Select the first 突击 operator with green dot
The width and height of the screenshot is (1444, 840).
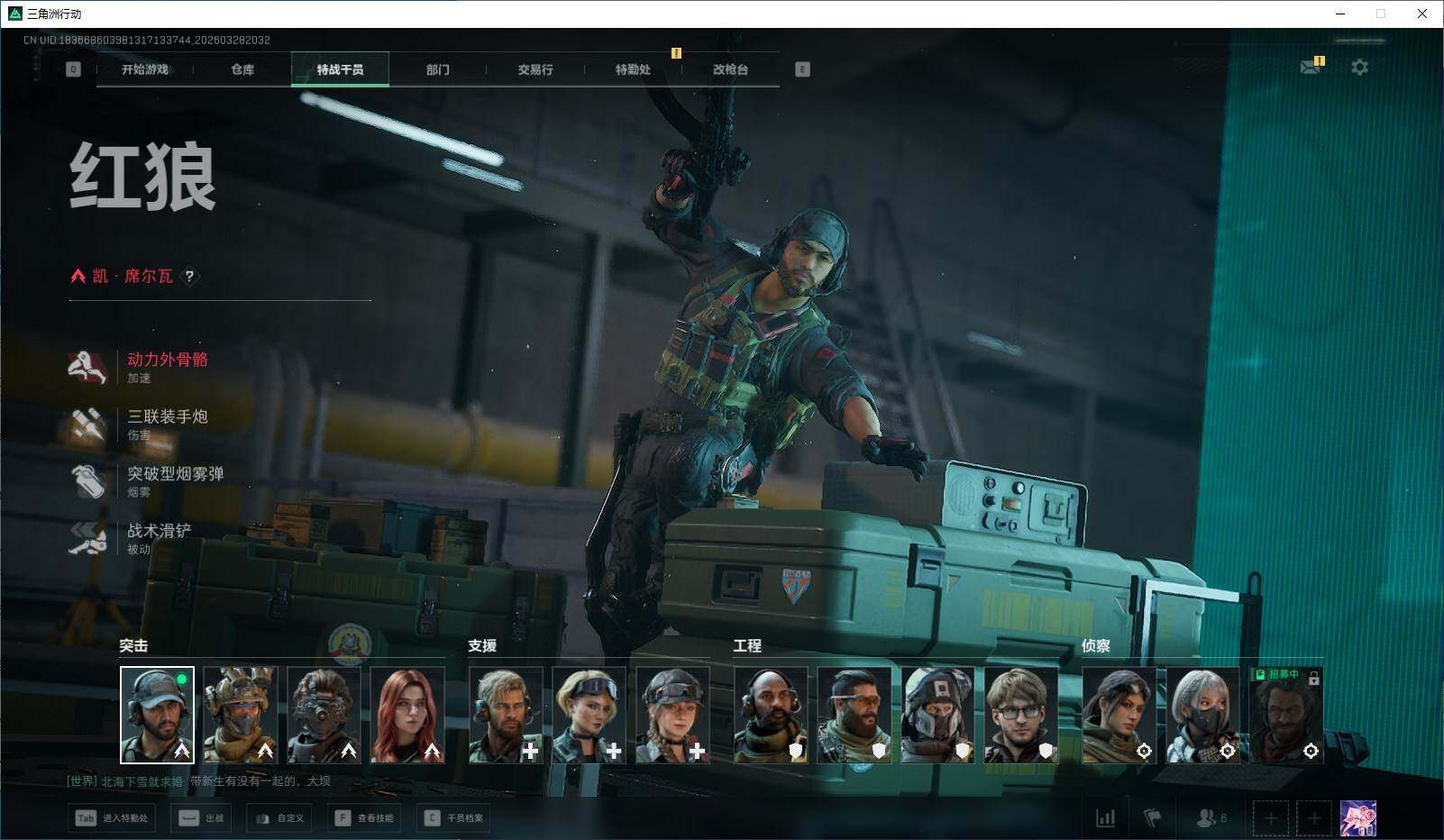(157, 715)
